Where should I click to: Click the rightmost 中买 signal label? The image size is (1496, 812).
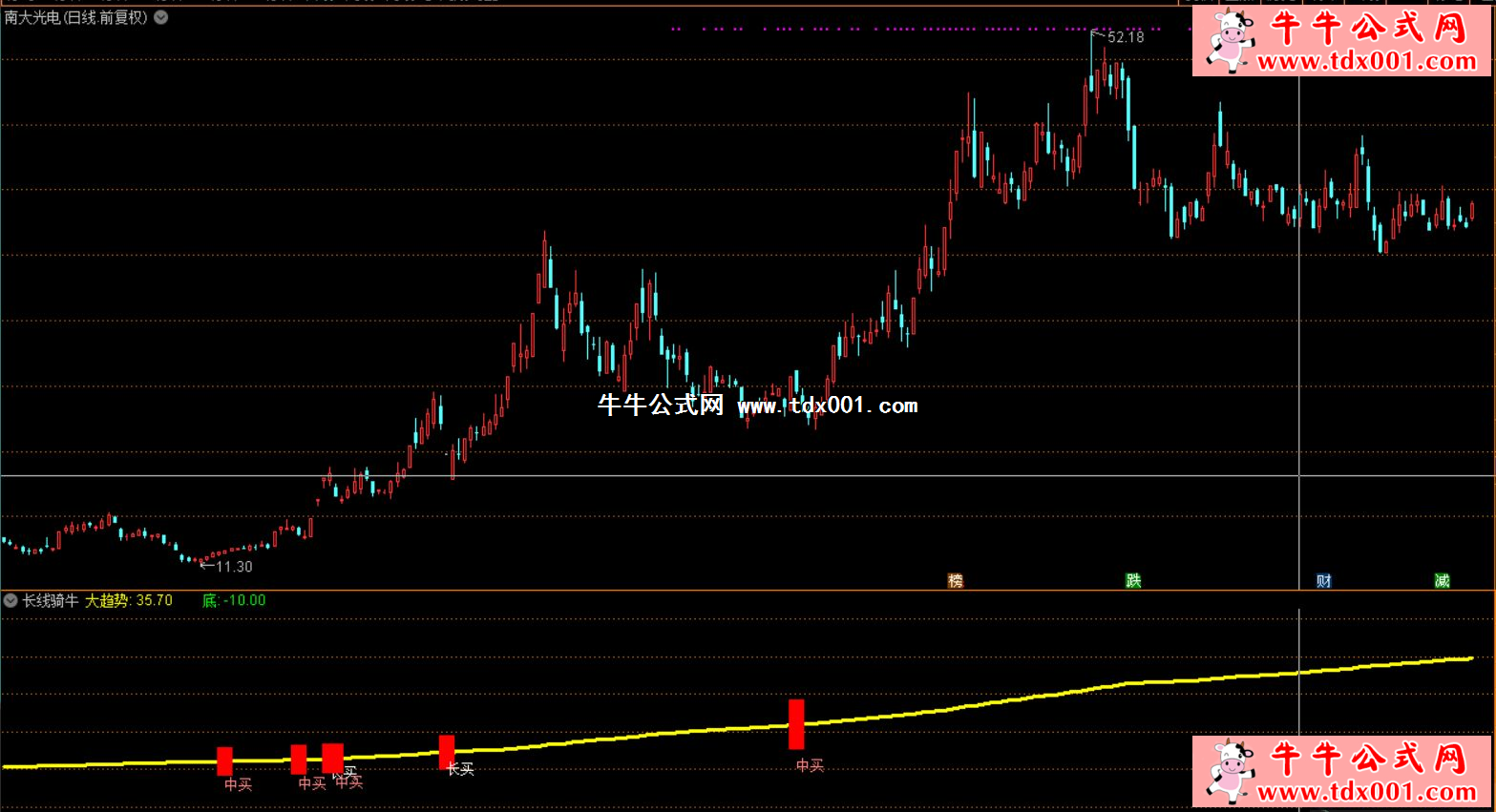point(810,765)
